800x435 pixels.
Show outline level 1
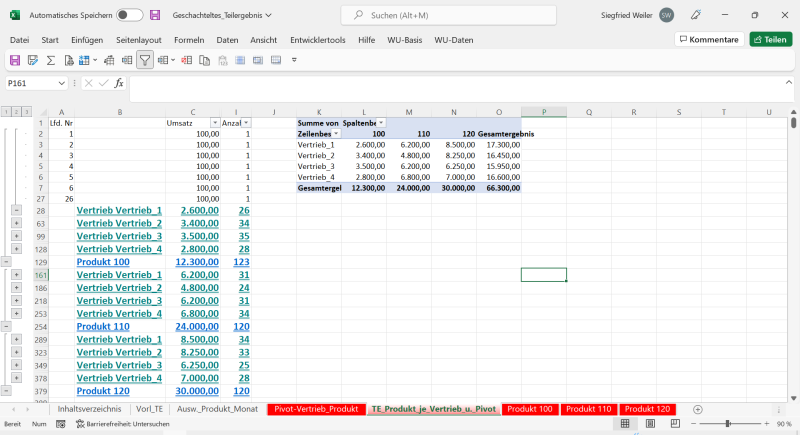click(6, 112)
